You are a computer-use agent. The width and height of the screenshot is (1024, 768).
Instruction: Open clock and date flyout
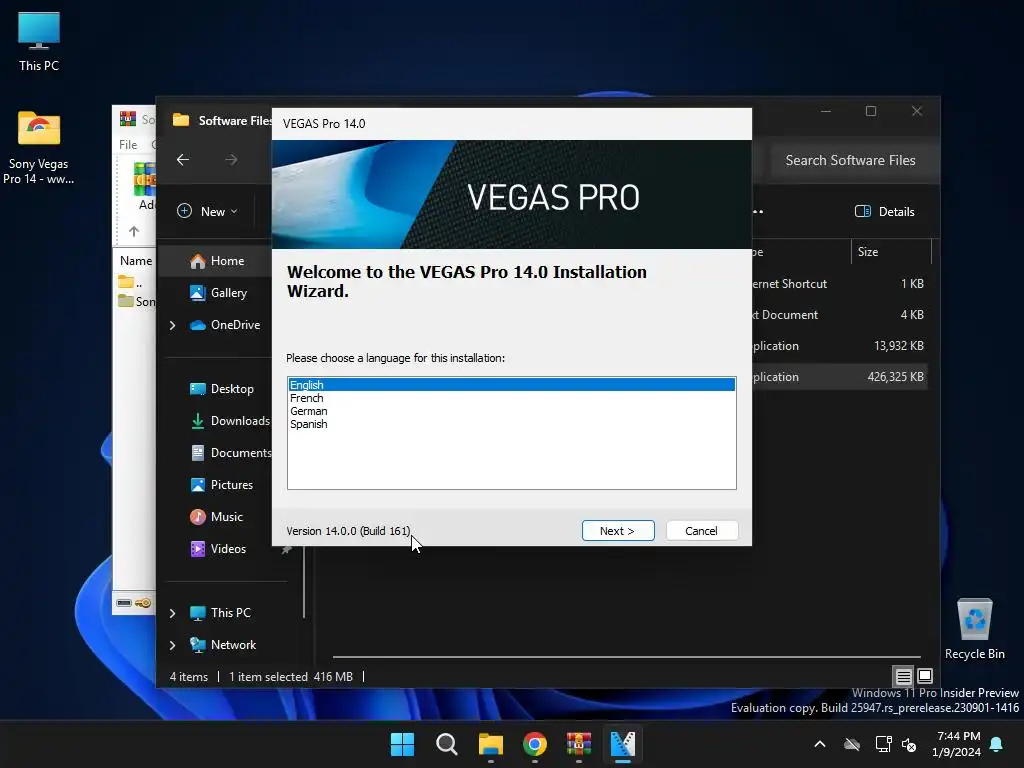coord(957,744)
